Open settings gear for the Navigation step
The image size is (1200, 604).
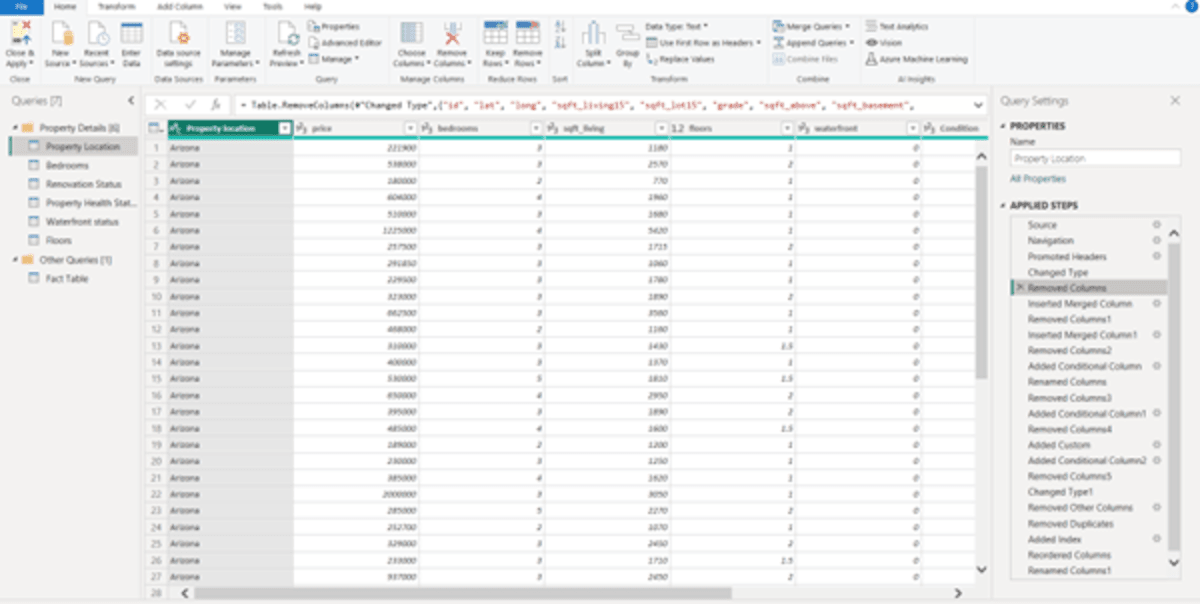coord(1156,241)
